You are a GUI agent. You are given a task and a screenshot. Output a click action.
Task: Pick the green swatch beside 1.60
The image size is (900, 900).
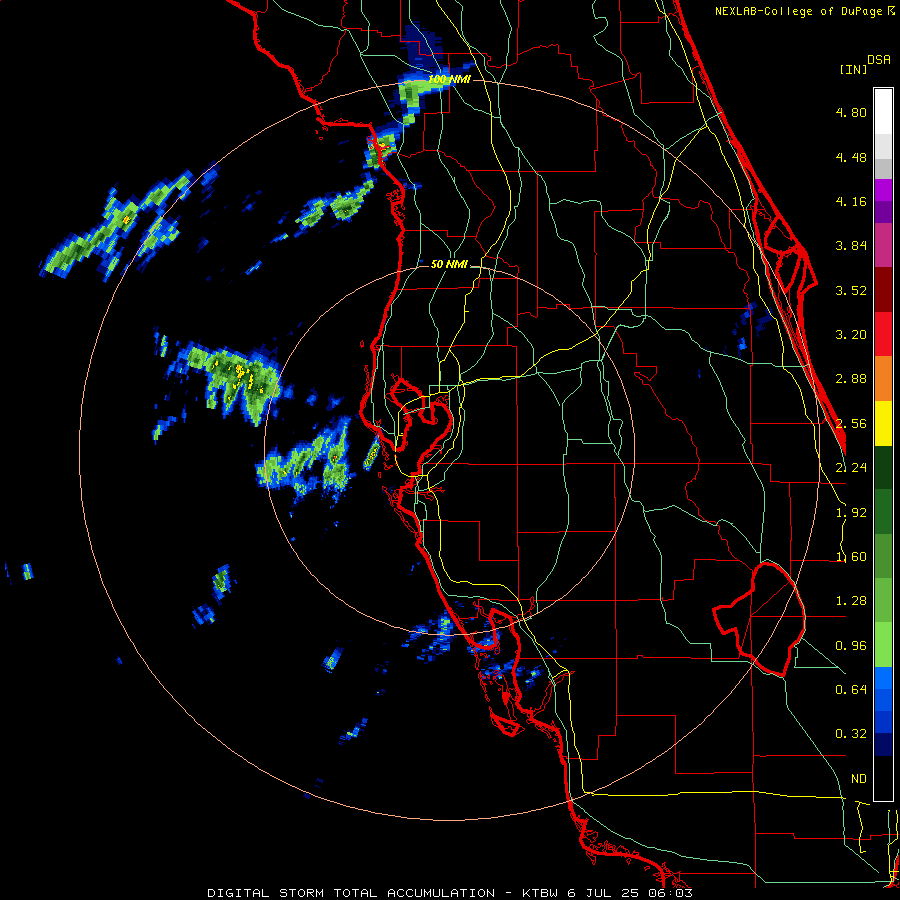(x=883, y=556)
